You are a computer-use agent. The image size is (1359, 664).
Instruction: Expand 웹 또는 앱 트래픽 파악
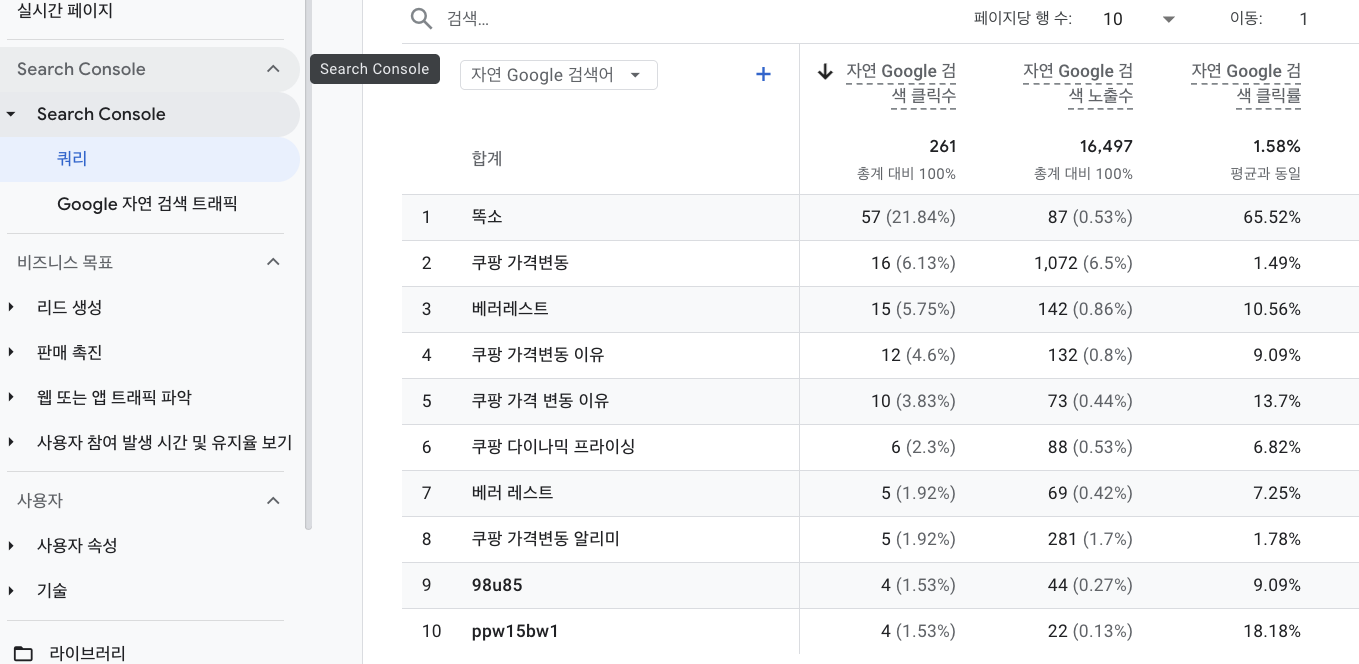(11, 397)
